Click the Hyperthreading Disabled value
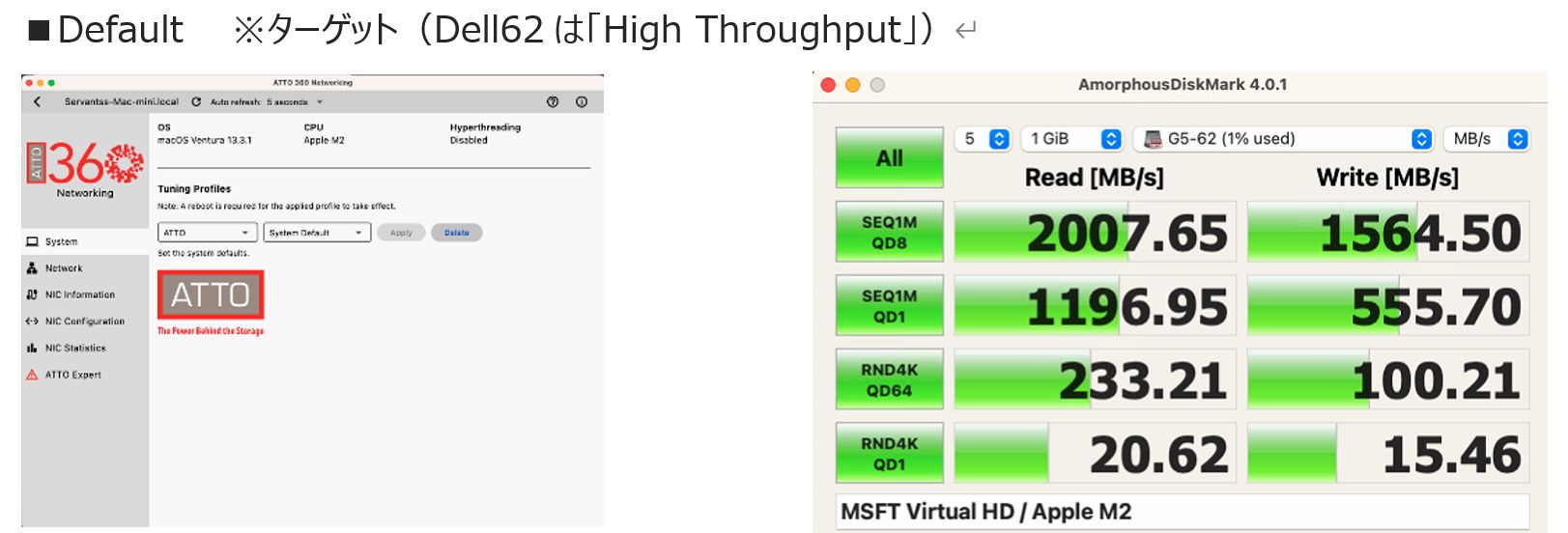This screenshot has height=533, width=1568. click(469, 140)
